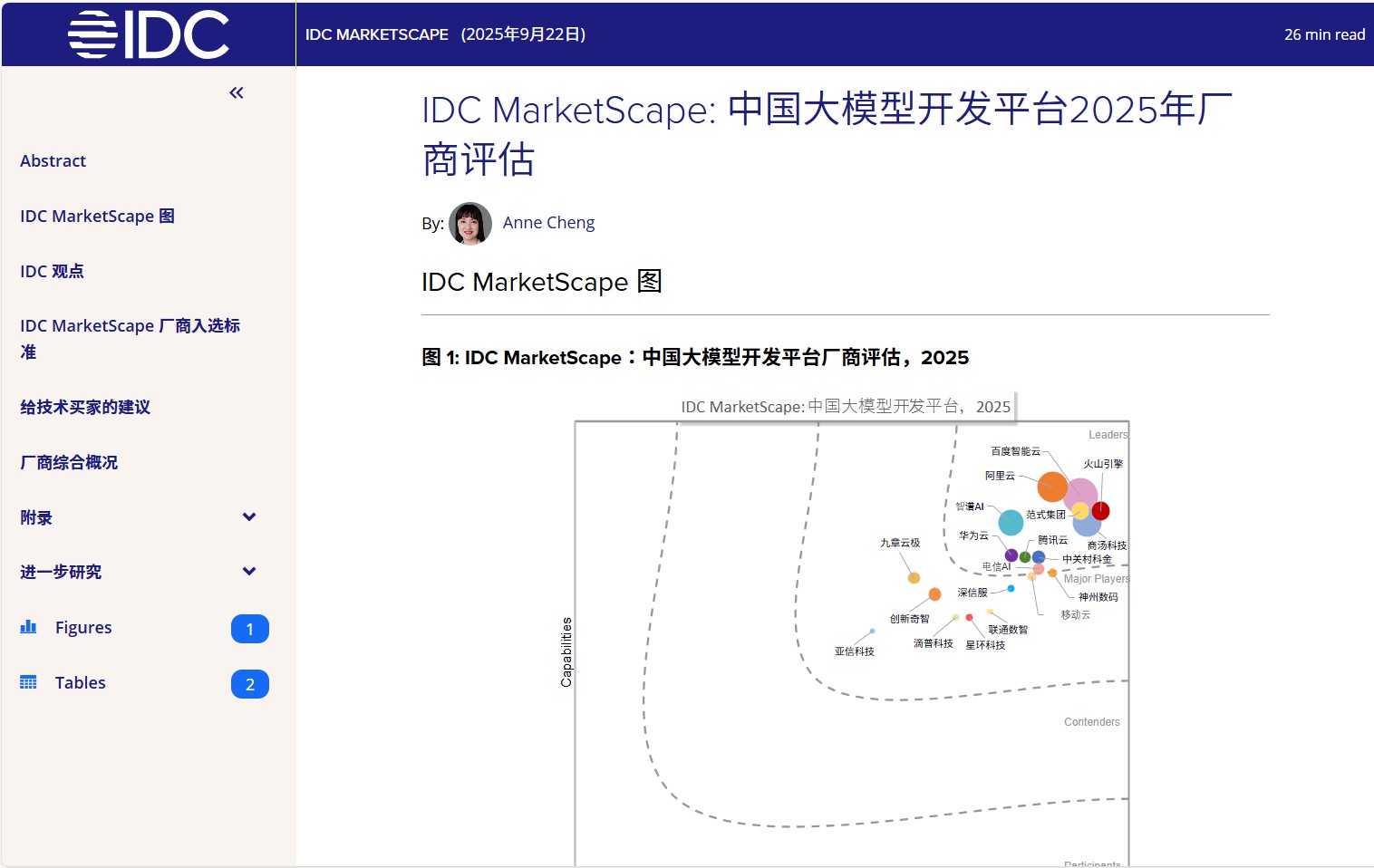Click the orange 阿里云 bubble in chart

pos(1051,487)
